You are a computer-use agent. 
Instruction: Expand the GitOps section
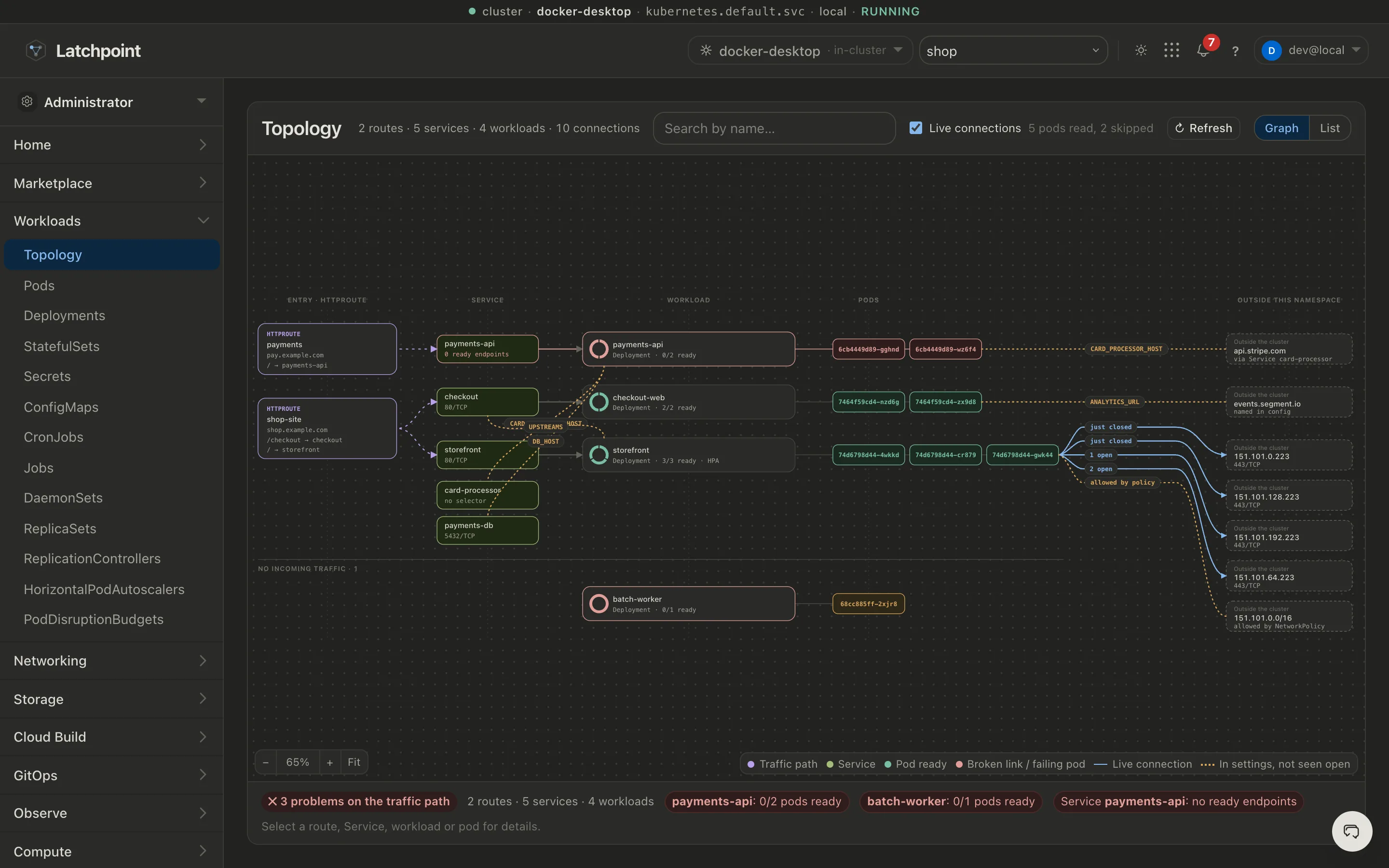111,775
